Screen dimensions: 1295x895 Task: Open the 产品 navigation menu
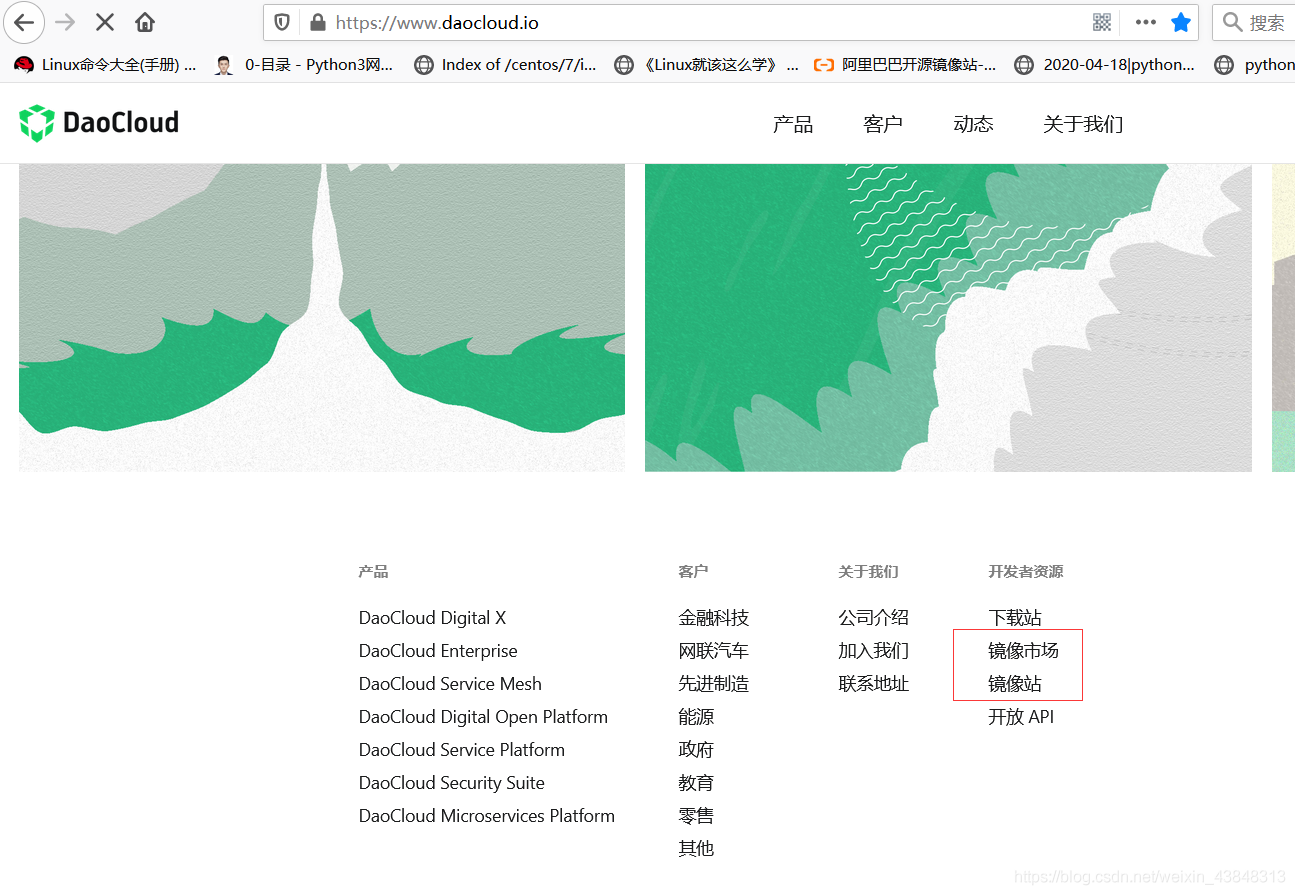pos(793,124)
